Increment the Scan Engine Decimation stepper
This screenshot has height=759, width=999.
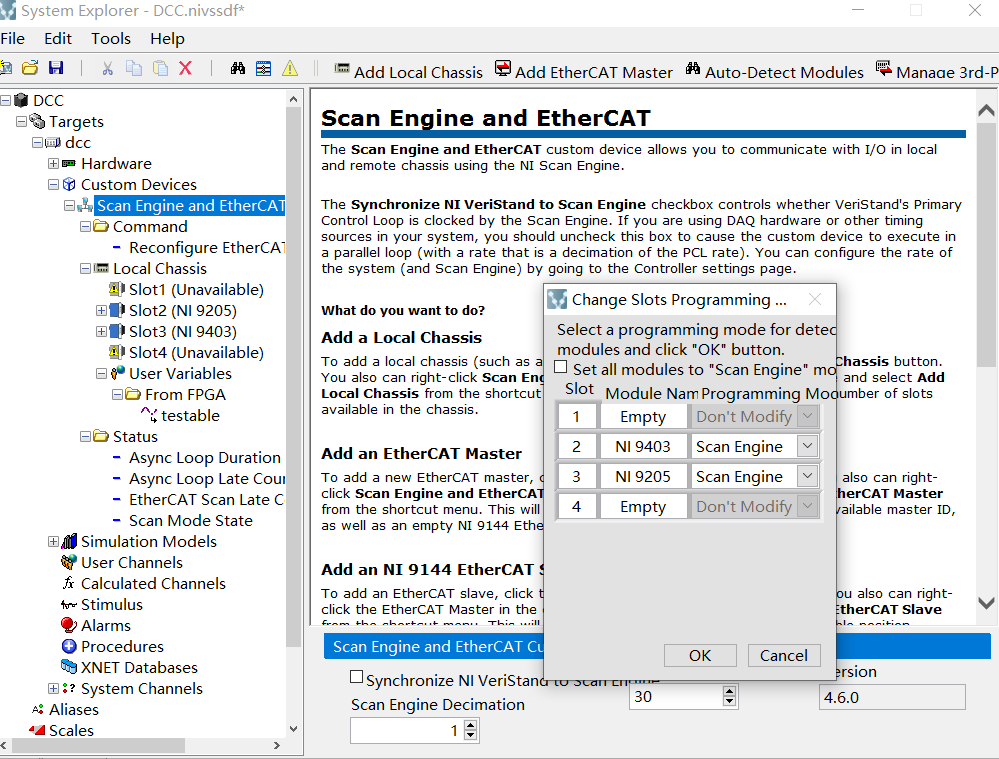point(470,724)
